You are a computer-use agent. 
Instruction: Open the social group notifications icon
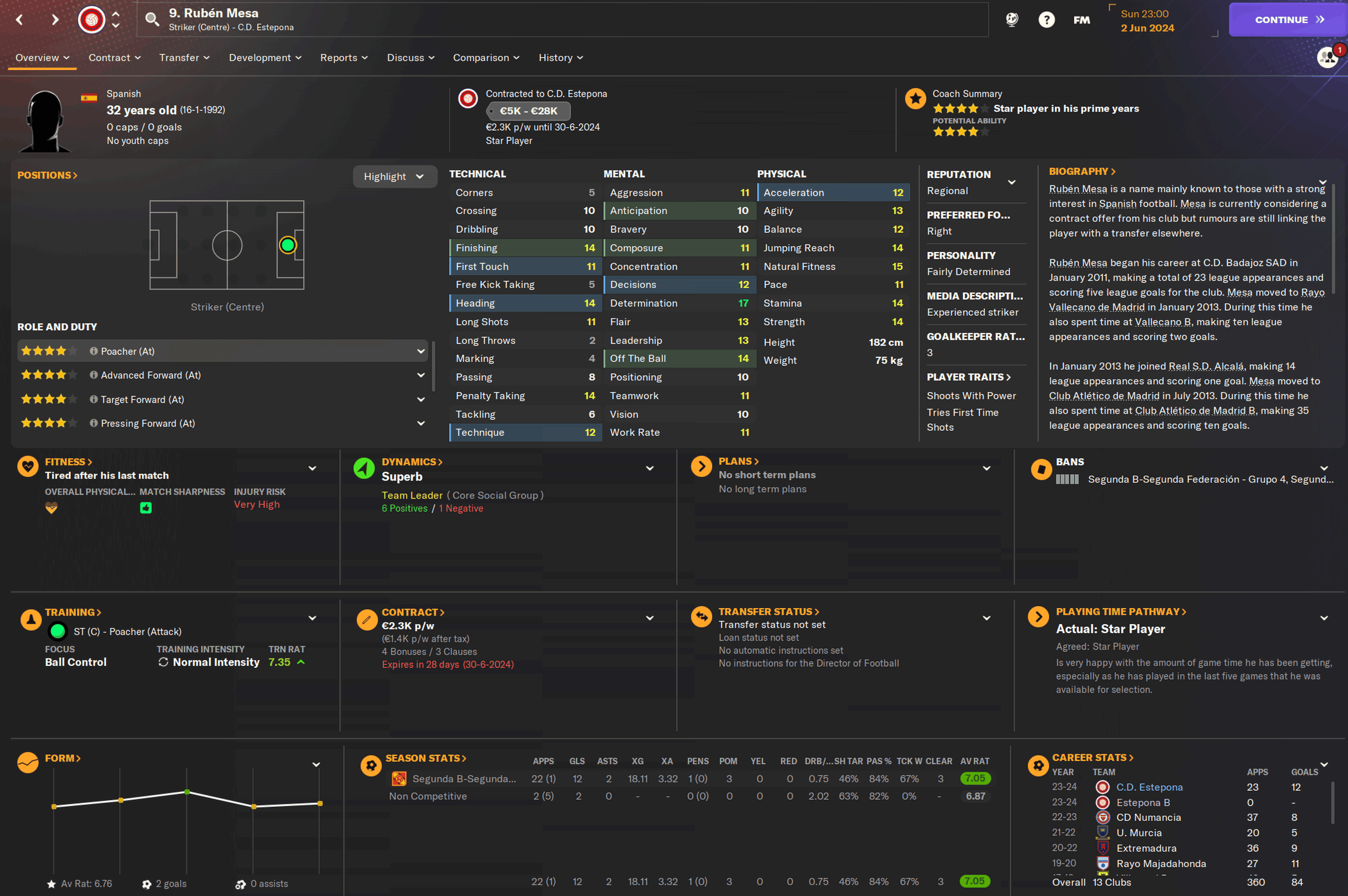[1327, 57]
